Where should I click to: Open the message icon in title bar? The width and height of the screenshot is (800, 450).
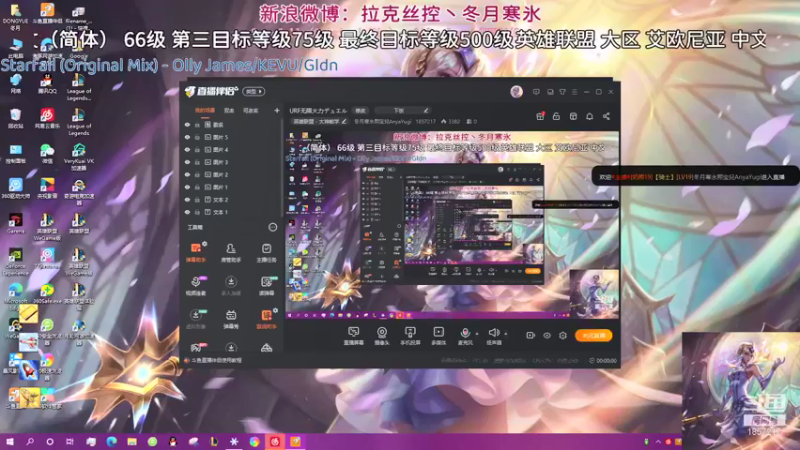pyautogui.click(x=536, y=92)
